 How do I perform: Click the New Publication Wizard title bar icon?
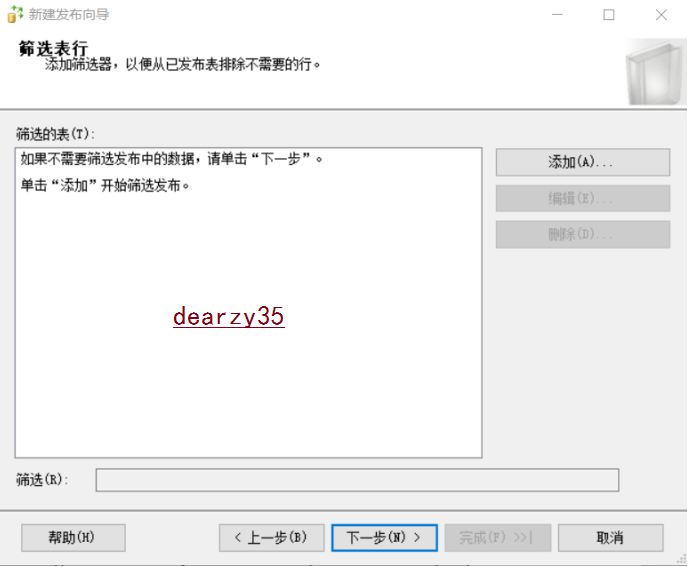click(14, 15)
